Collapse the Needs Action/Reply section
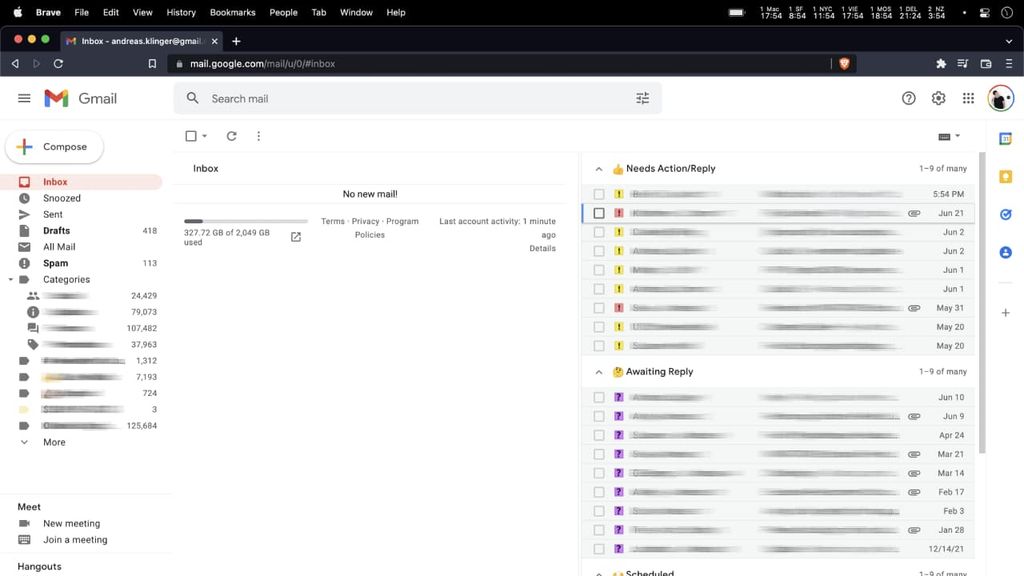 pos(598,168)
